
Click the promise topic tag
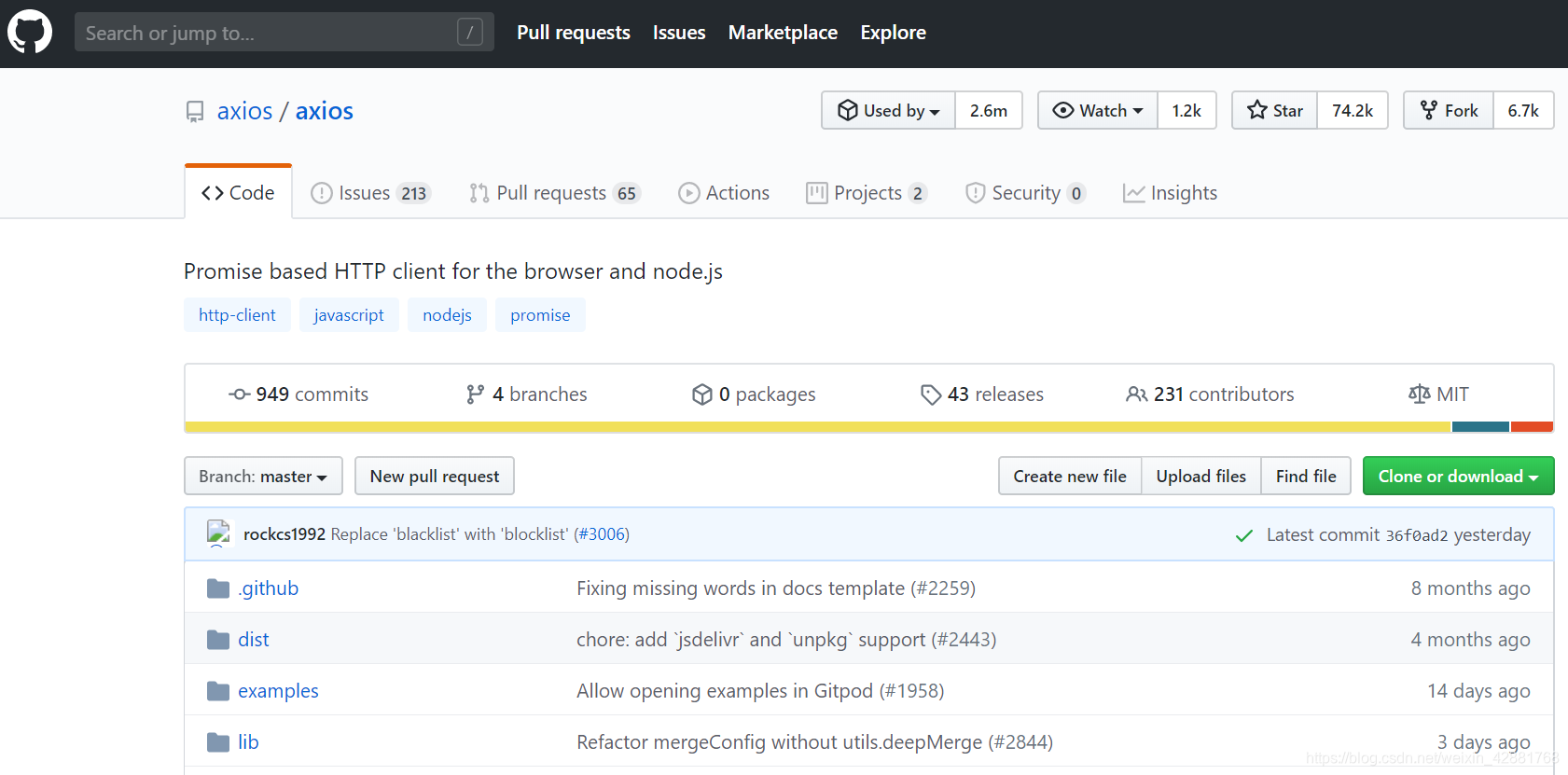[540, 315]
